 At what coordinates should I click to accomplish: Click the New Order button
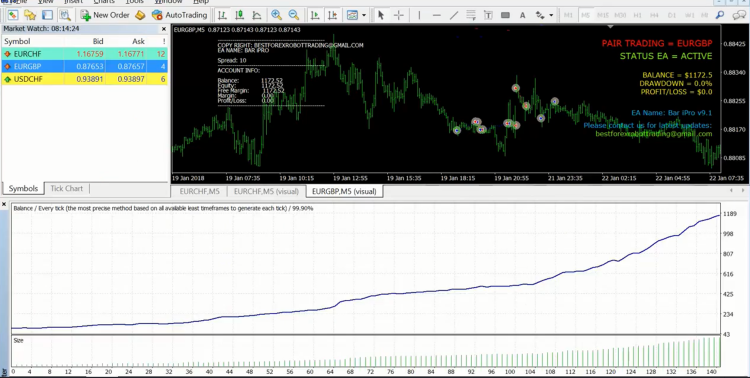tap(105, 15)
